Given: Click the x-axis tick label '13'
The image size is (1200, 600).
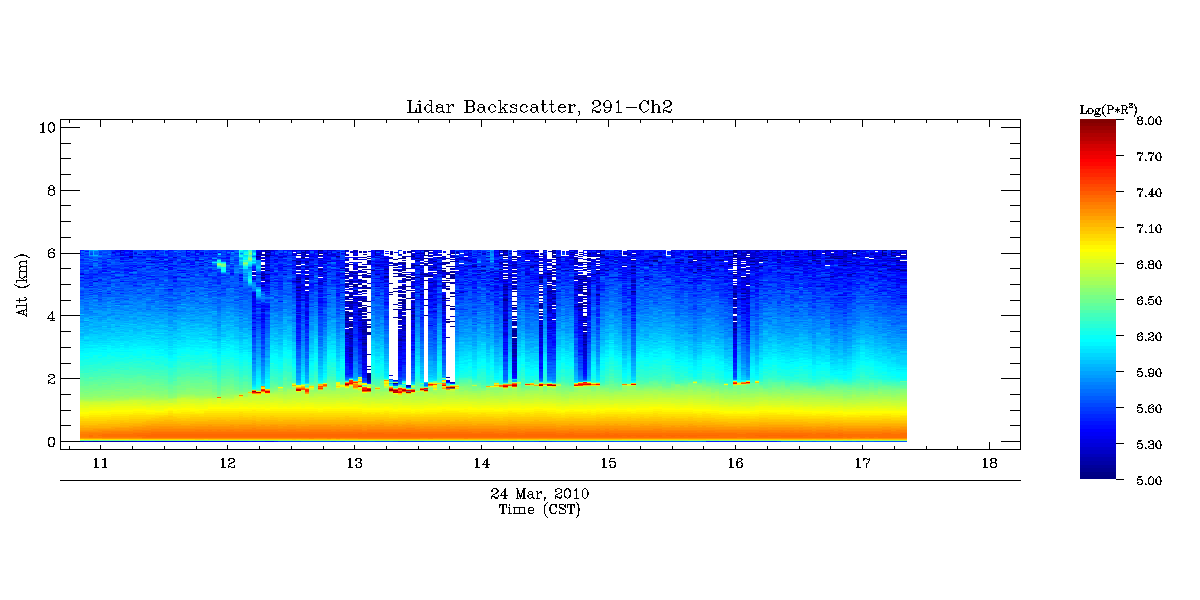Looking at the screenshot, I should (354, 463).
